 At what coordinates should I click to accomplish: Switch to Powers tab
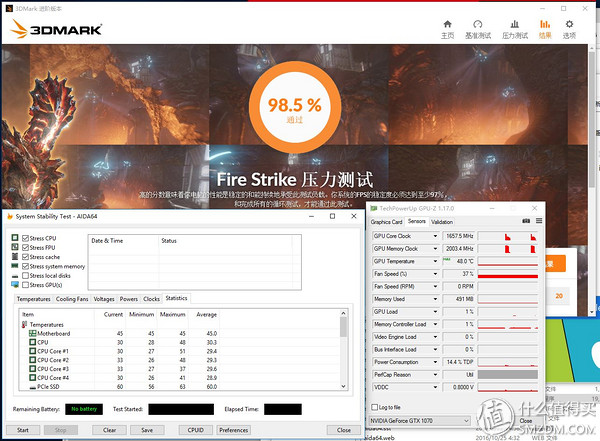[x=129, y=299]
